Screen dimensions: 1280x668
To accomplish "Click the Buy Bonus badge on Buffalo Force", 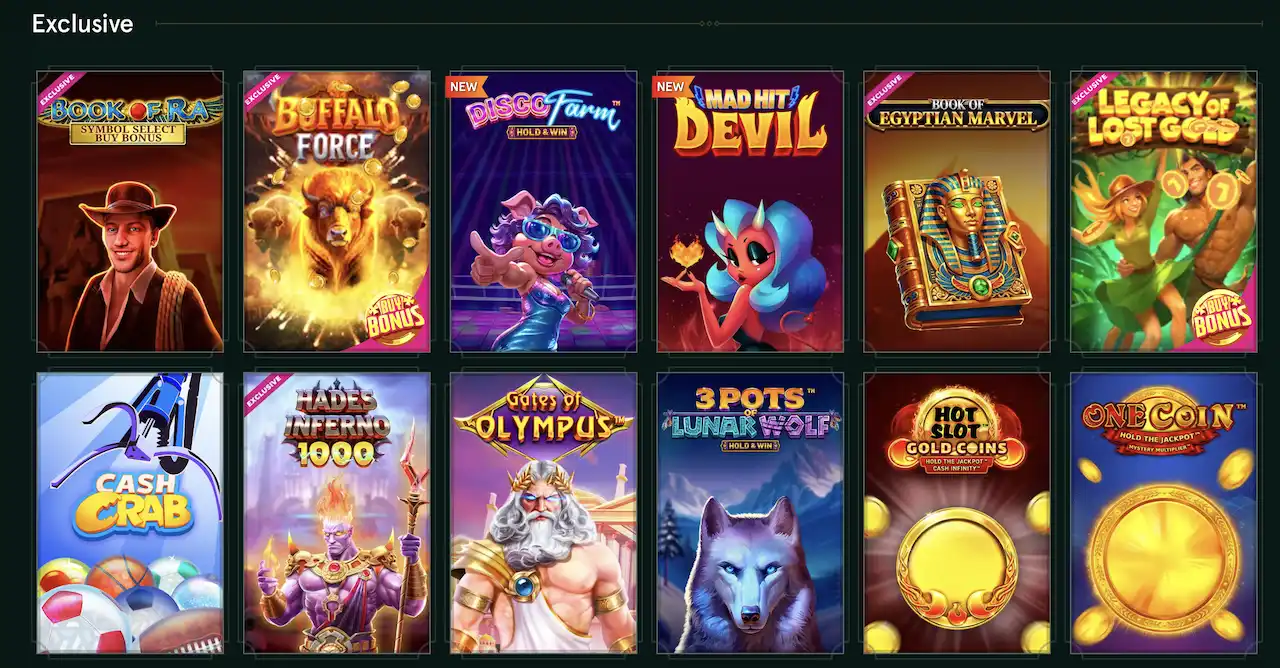I will 396,319.
